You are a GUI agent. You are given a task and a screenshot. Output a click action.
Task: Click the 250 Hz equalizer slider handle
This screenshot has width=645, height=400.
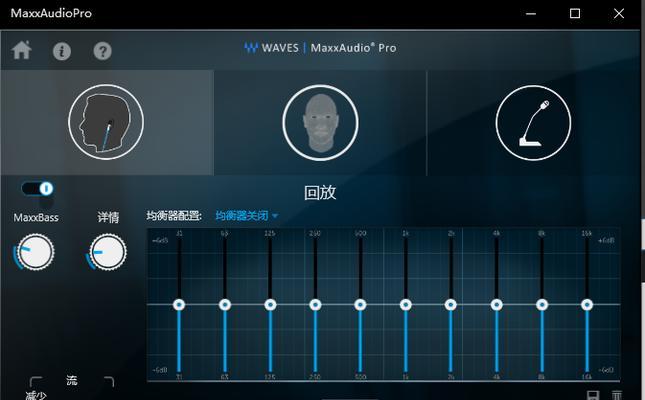coord(315,305)
